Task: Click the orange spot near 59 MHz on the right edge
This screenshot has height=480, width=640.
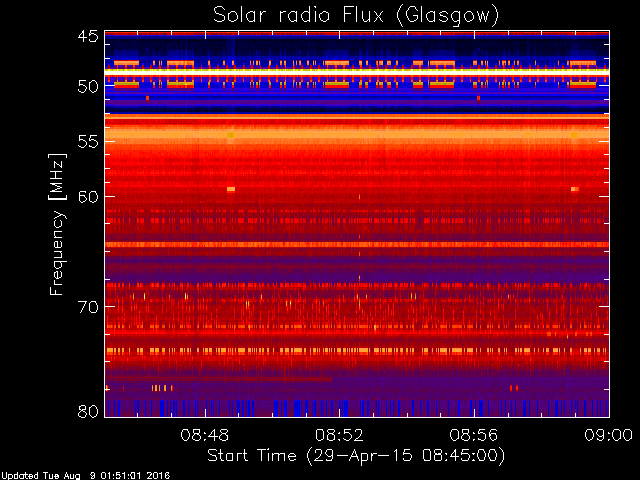Action: [574, 188]
